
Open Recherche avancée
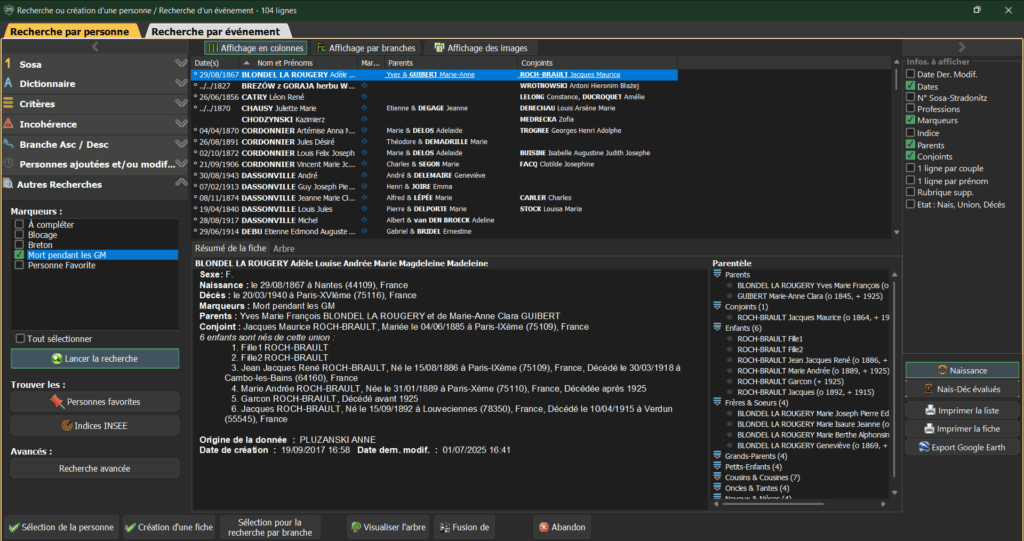coord(95,468)
